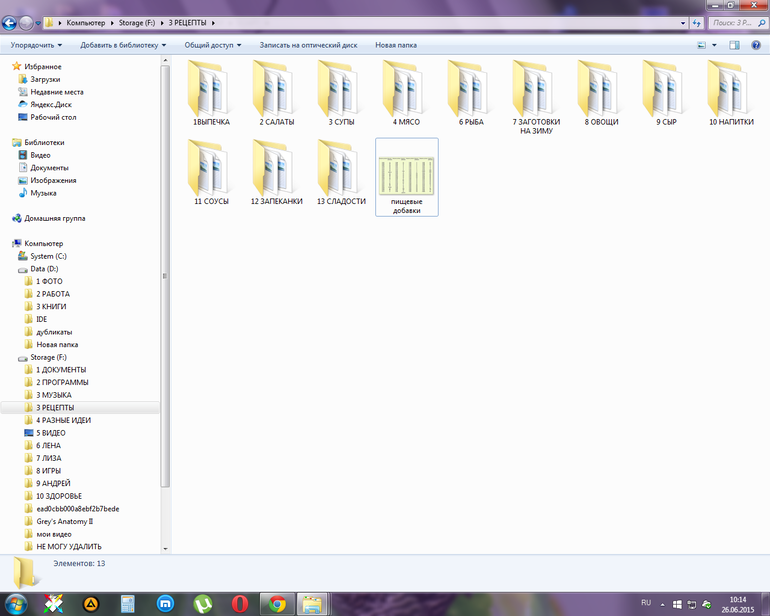The image size is (770, 616).
Task: Select Storage (F:) in the tree
Action: pos(48,357)
